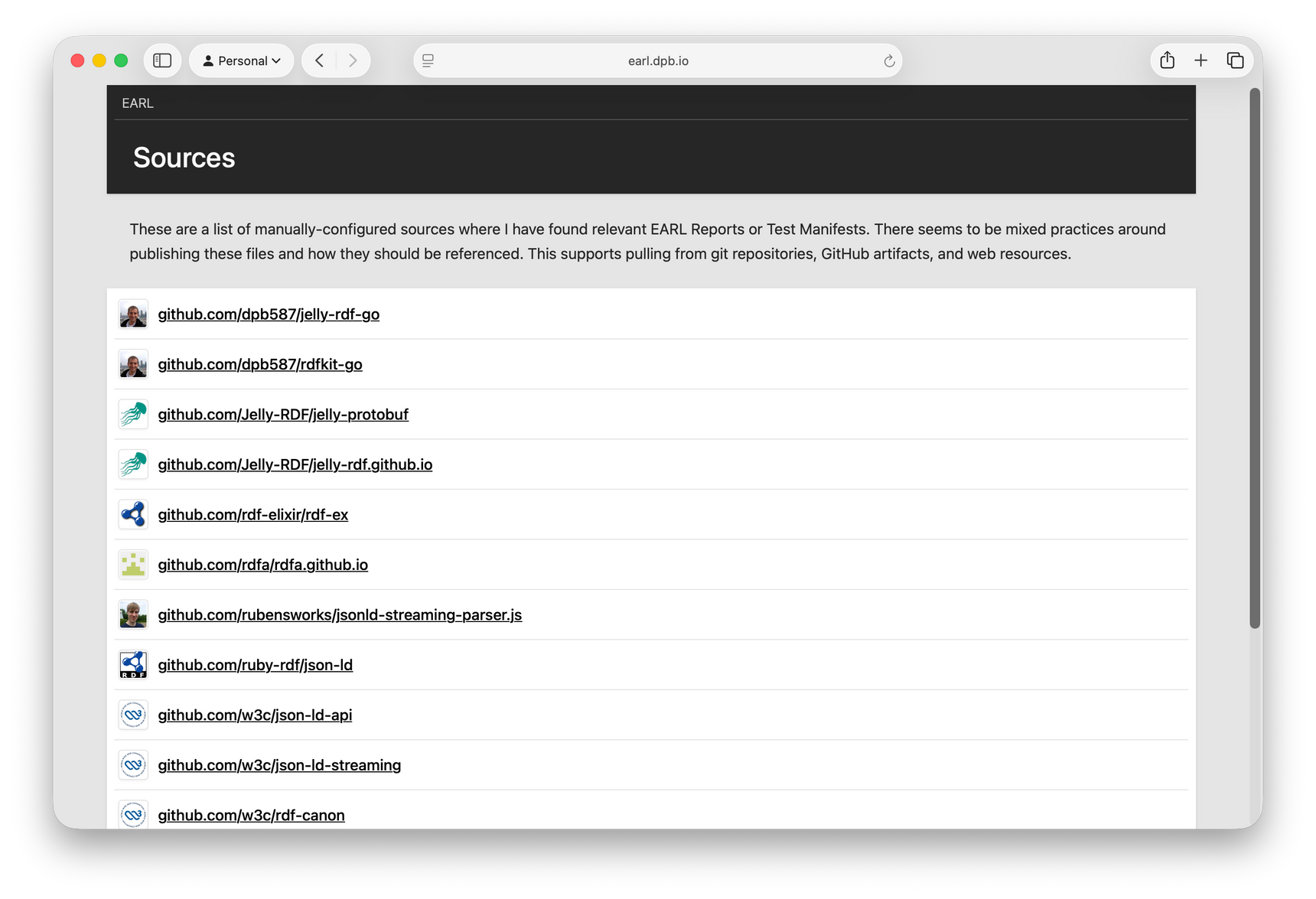Open github.com/w3c/json-ld-api link
This screenshot has width=1316, height=899.
point(255,715)
